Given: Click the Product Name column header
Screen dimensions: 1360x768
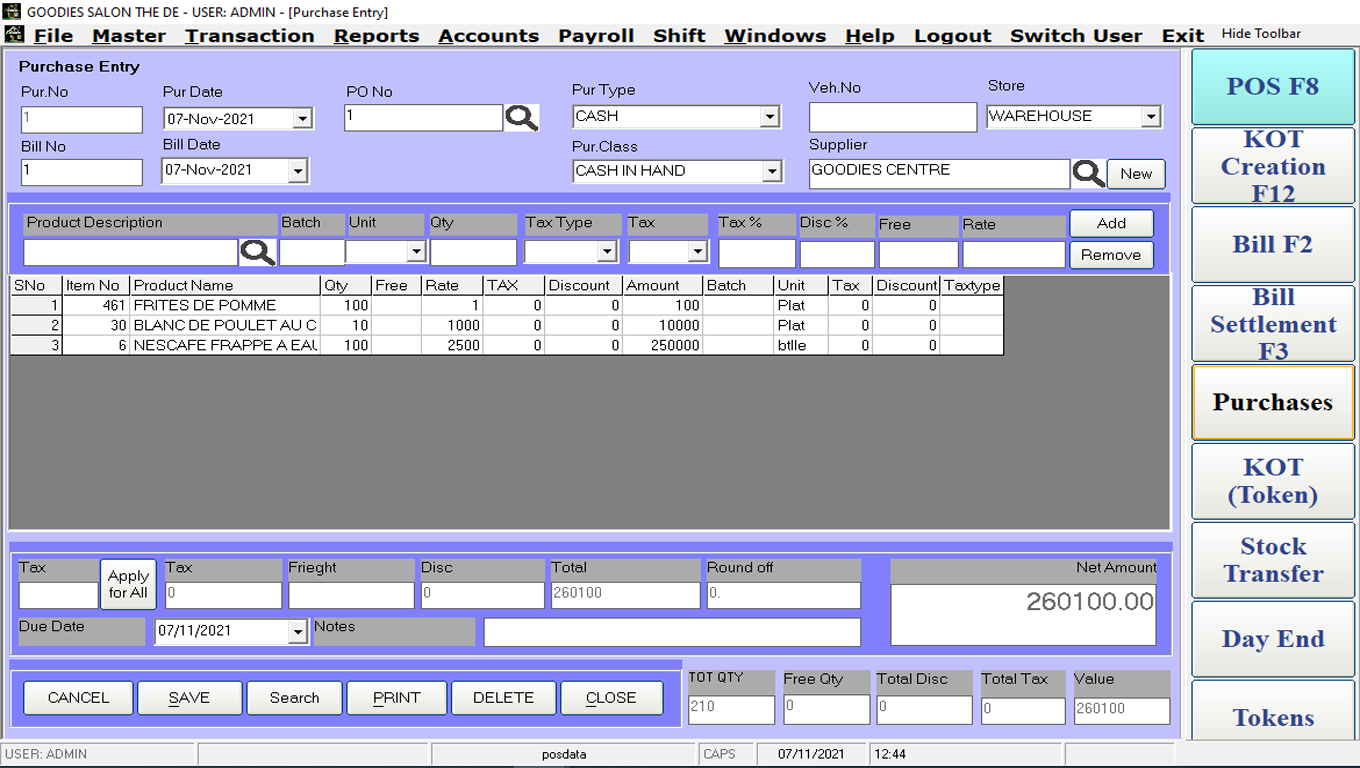Looking at the screenshot, I should (225, 285).
